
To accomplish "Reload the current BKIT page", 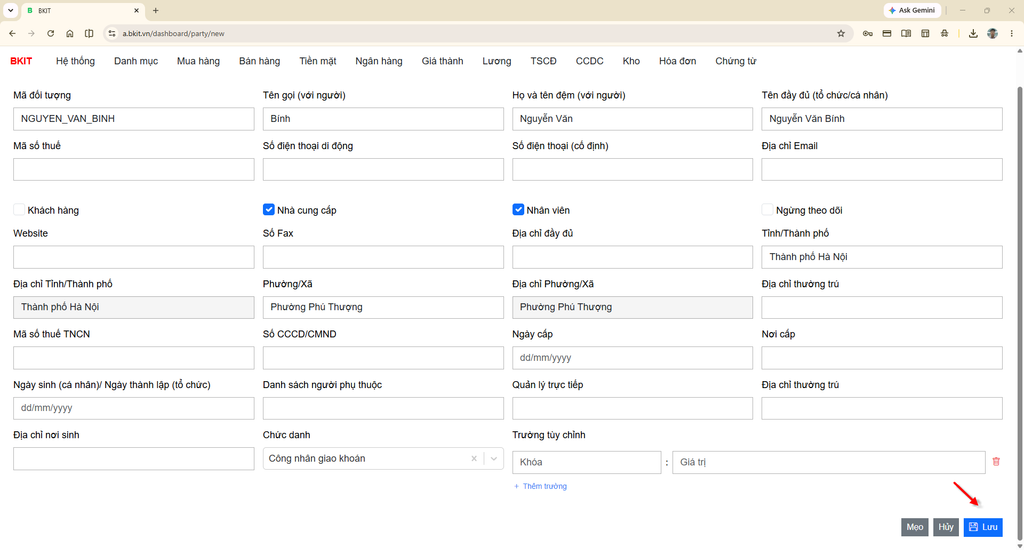I will coord(50,33).
